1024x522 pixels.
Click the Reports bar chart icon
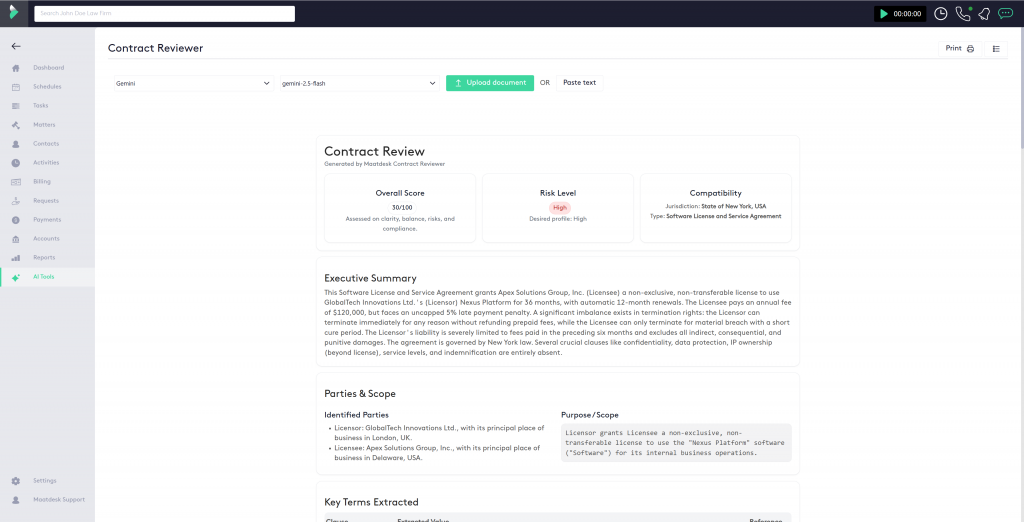click(x=16, y=257)
